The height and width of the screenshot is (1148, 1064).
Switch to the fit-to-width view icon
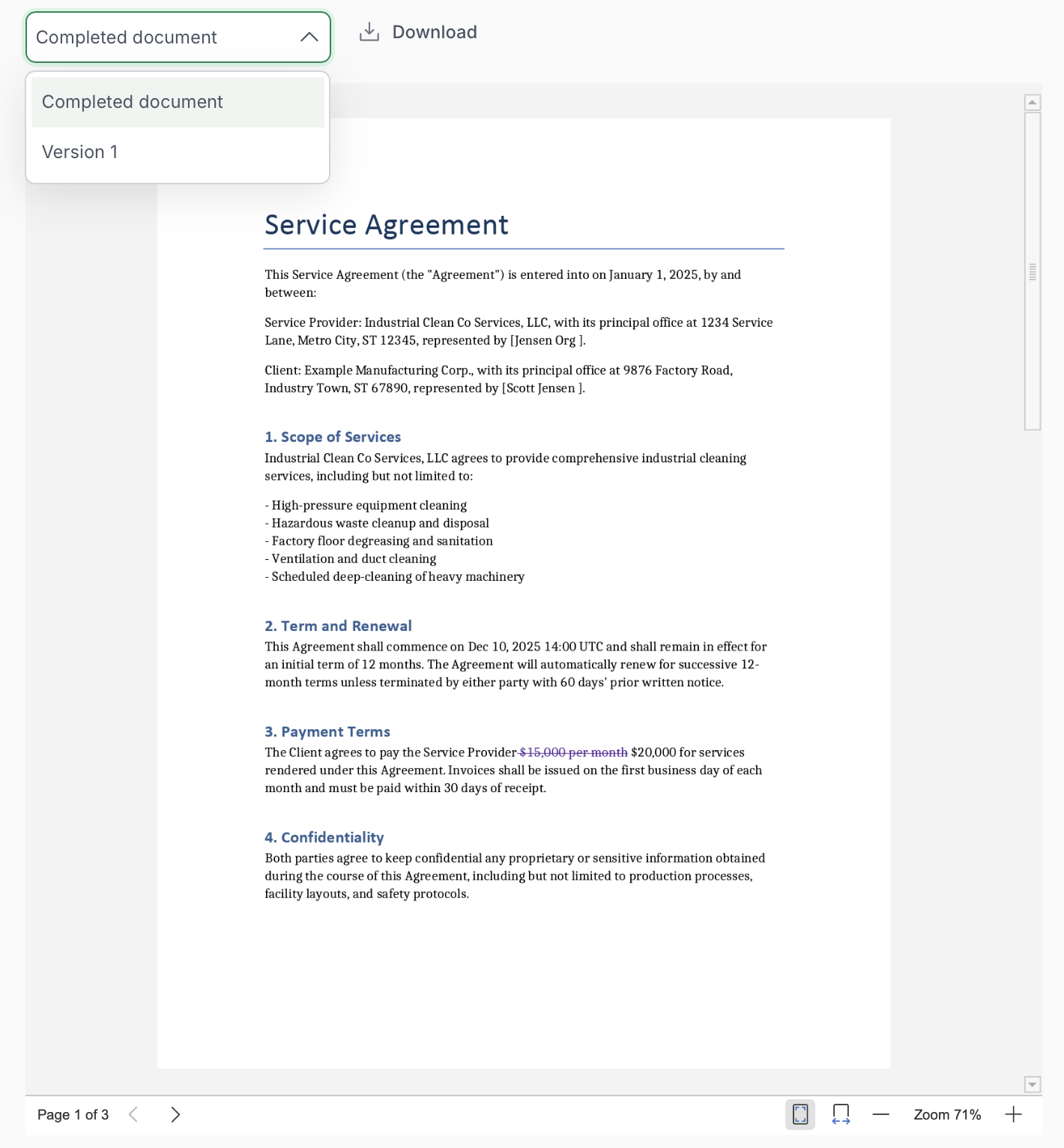click(x=841, y=1114)
